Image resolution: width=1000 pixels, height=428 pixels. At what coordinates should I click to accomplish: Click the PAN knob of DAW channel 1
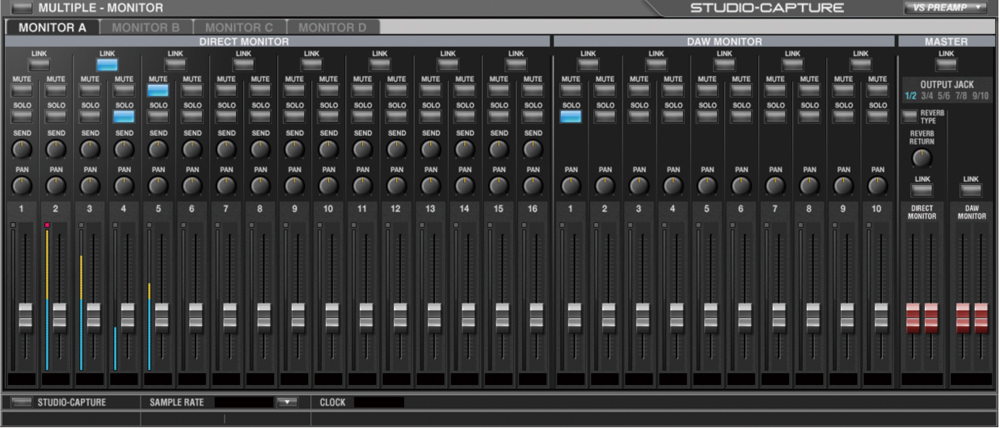click(571, 186)
